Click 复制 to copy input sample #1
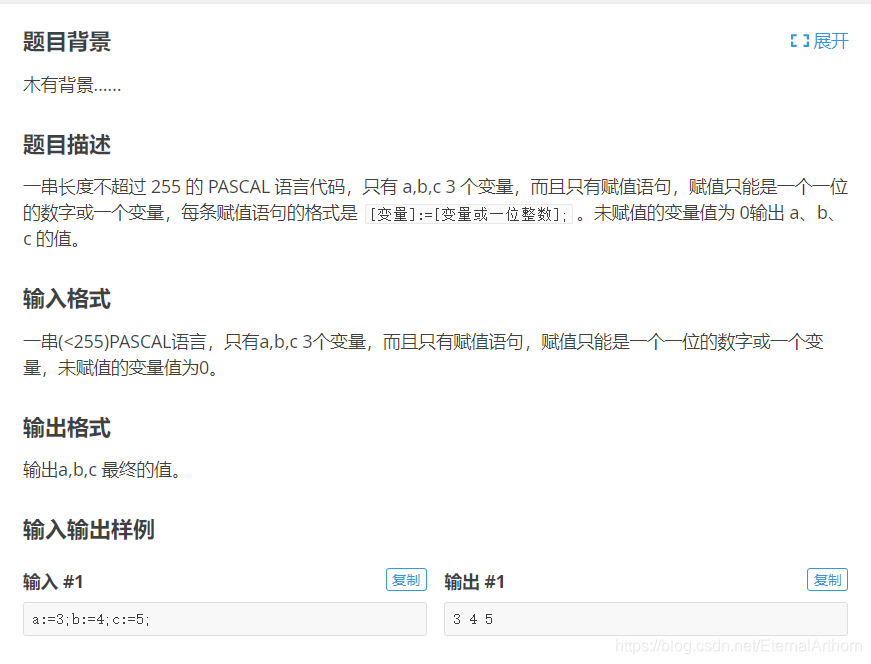Screen dimensions: 871x664 click(x=406, y=579)
